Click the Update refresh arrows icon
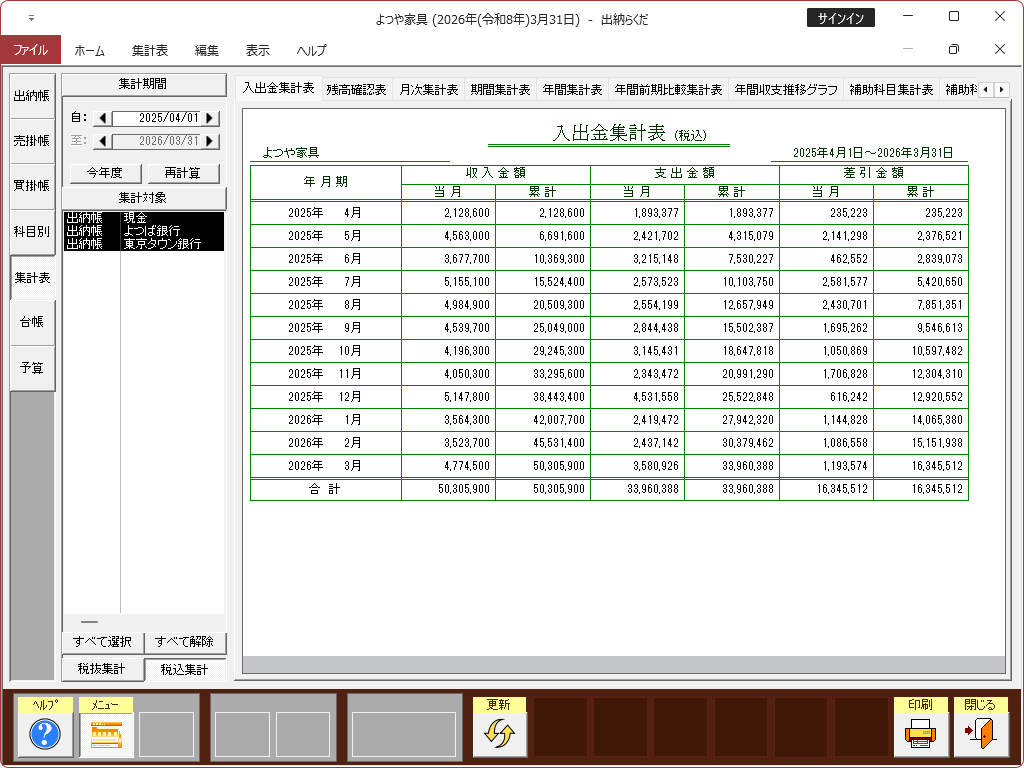Viewport: 1024px width, 768px height. [x=499, y=735]
